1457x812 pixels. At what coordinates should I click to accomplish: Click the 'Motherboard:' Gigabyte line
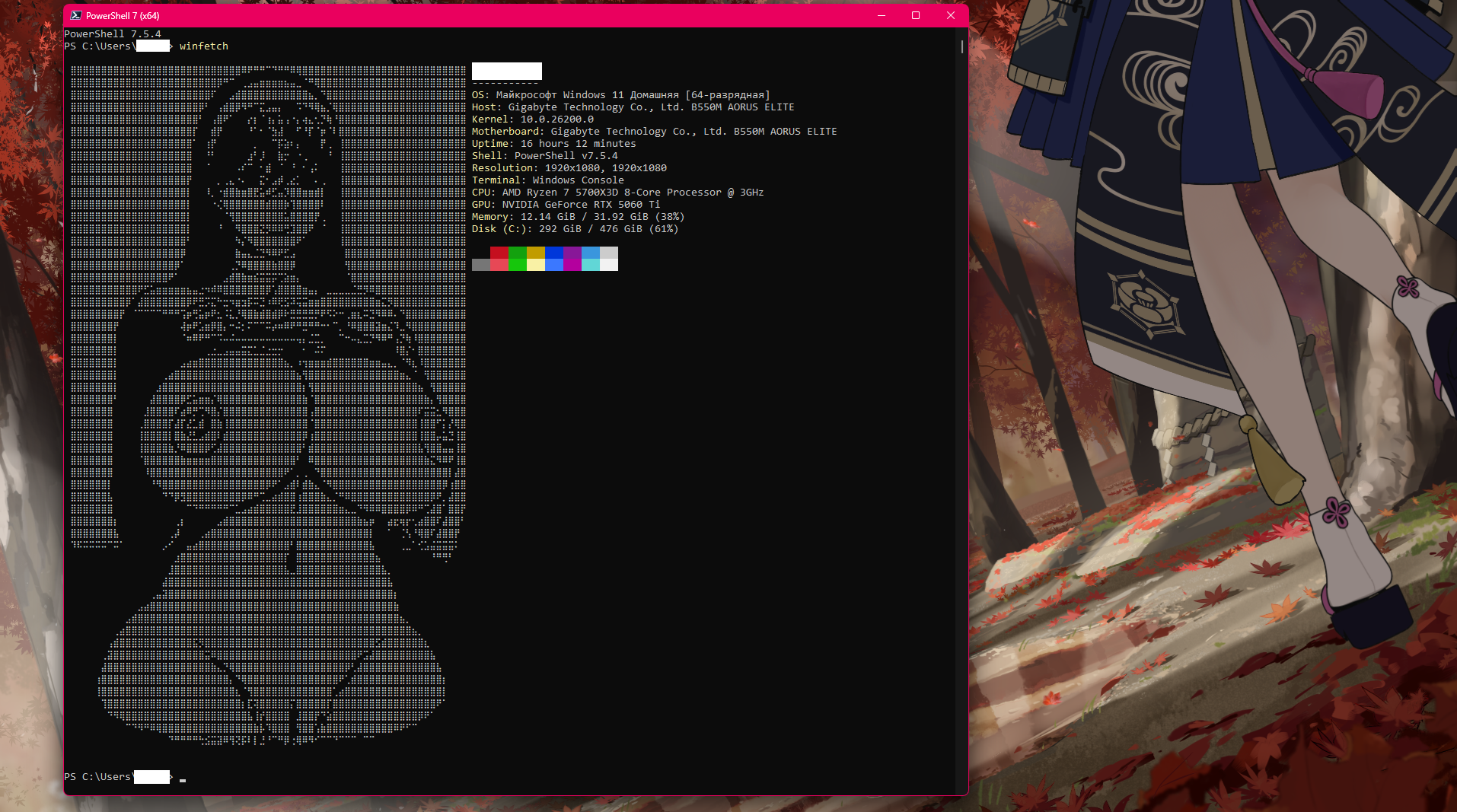click(x=655, y=132)
